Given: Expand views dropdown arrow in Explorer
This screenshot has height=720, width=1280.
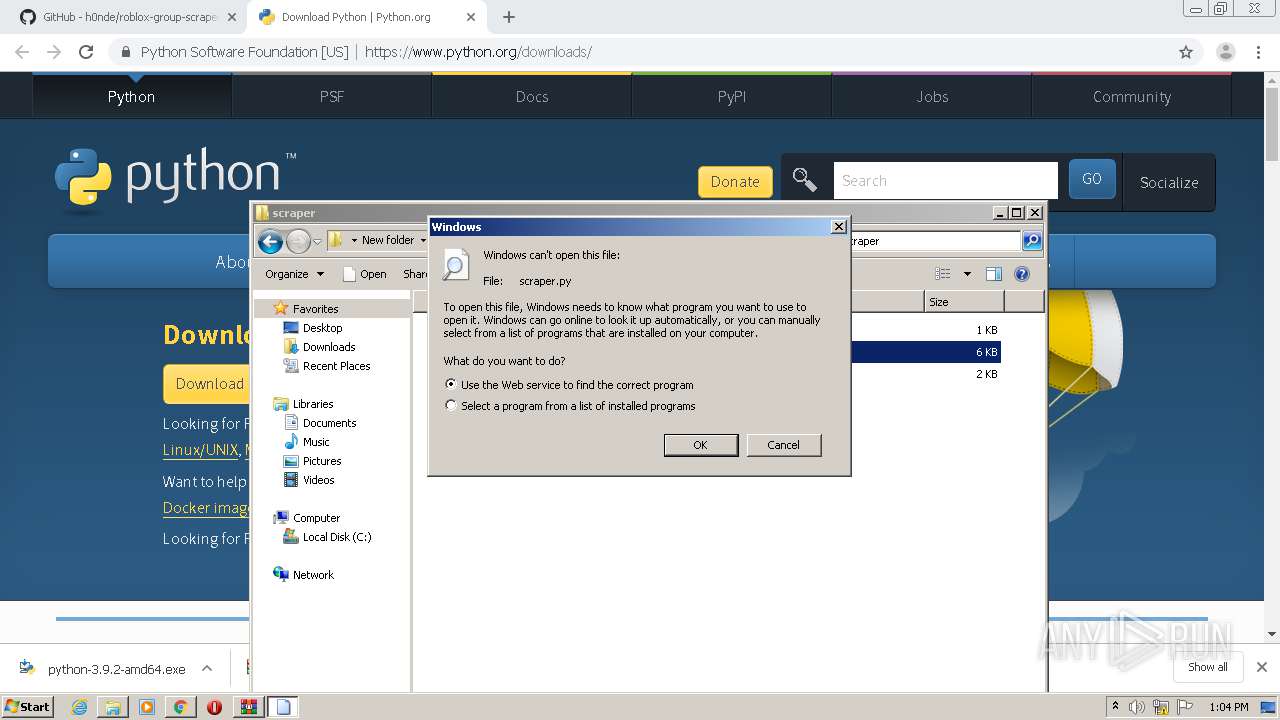Looking at the screenshot, I should [x=967, y=274].
